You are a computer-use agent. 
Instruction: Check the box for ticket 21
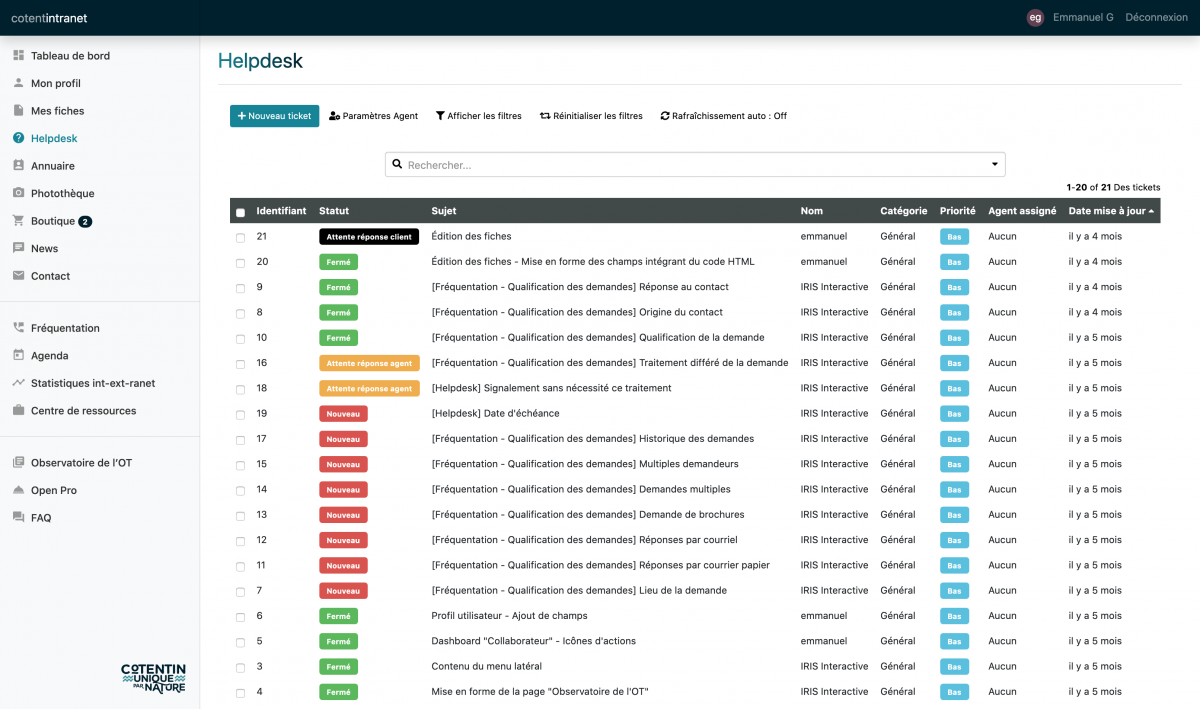click(240, 238)
